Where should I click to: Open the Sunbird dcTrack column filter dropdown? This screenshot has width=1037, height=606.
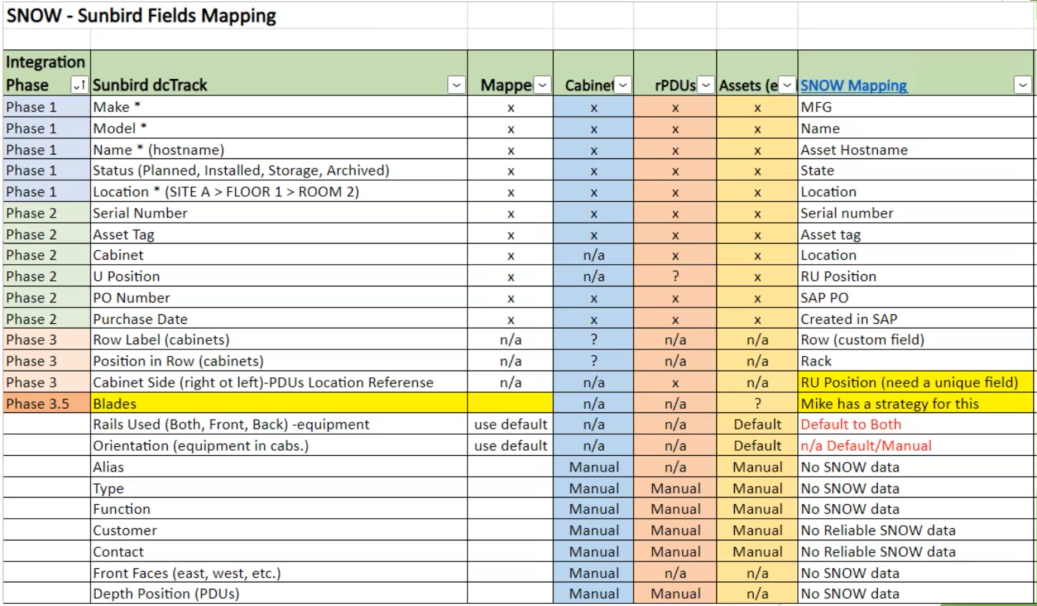(456, 85)
